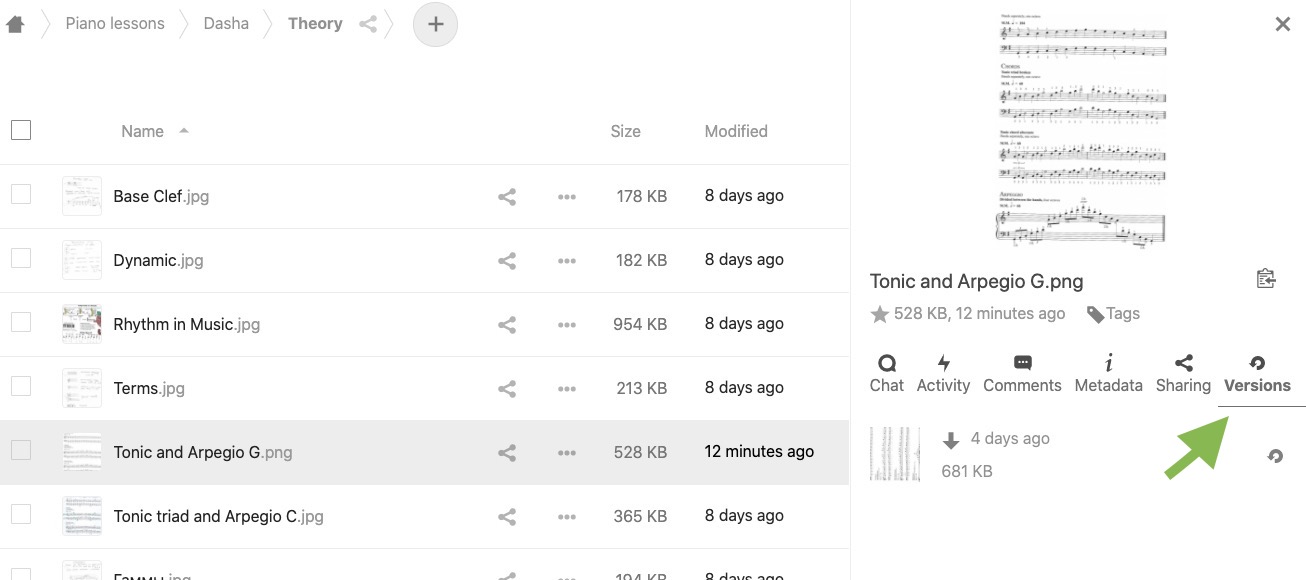The image size is (1306, 580).
Task: Click the Rhythm in Music.jpg thumbnail
Action: click(82, 324)
